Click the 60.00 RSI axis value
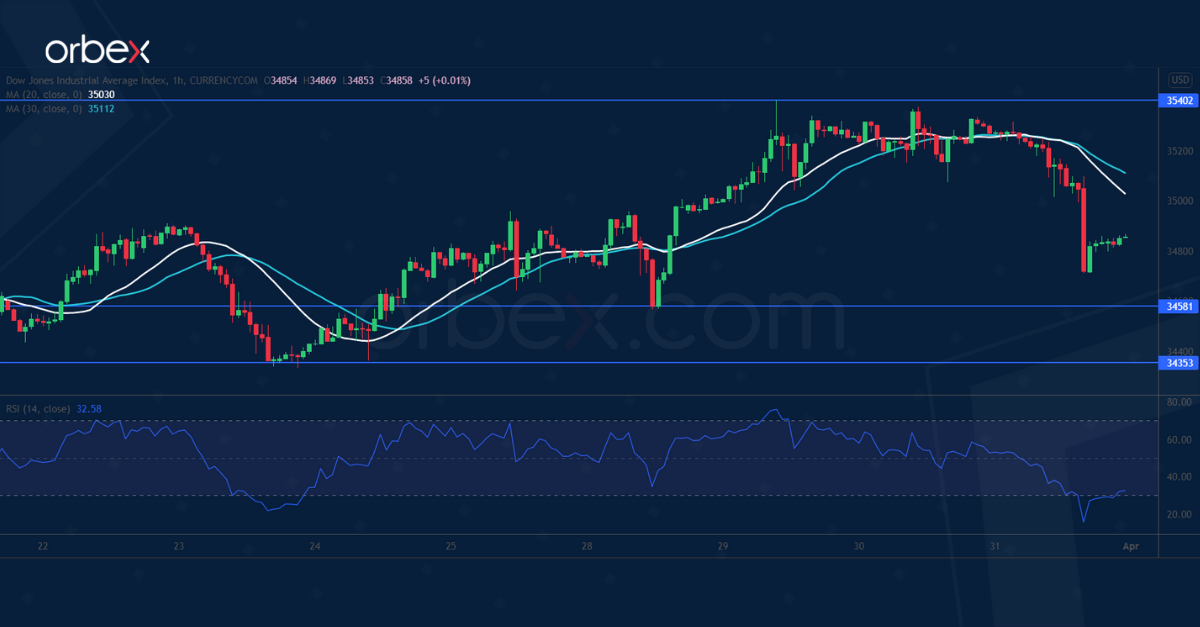The height and width of the screenshot is (627, 1200). pyautogui.click(x=1178, y=440)
